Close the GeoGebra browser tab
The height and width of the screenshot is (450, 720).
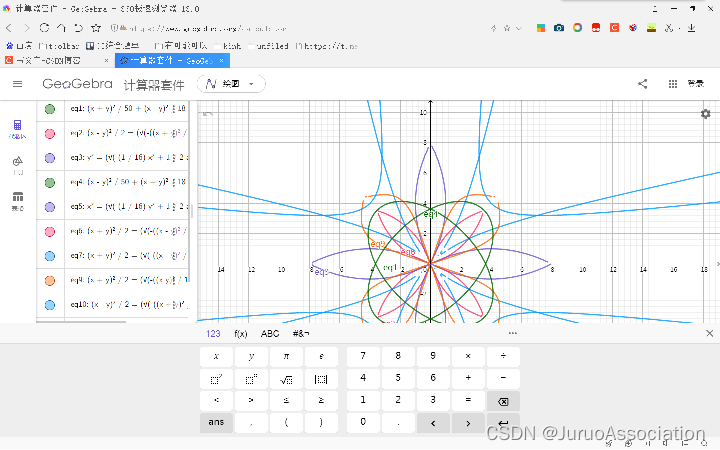pos(221,61)
